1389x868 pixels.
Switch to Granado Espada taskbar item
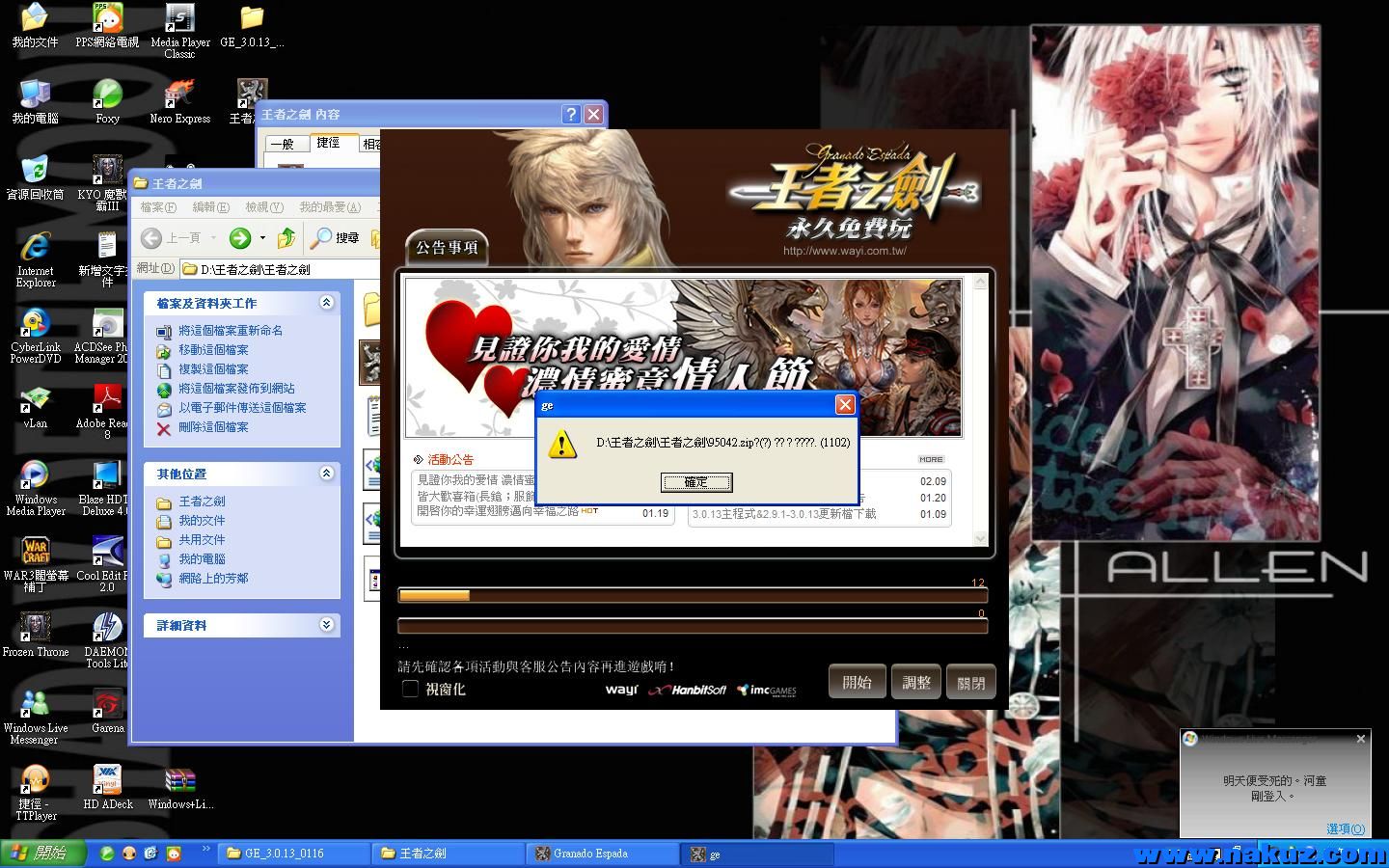[x=603, y=854]
